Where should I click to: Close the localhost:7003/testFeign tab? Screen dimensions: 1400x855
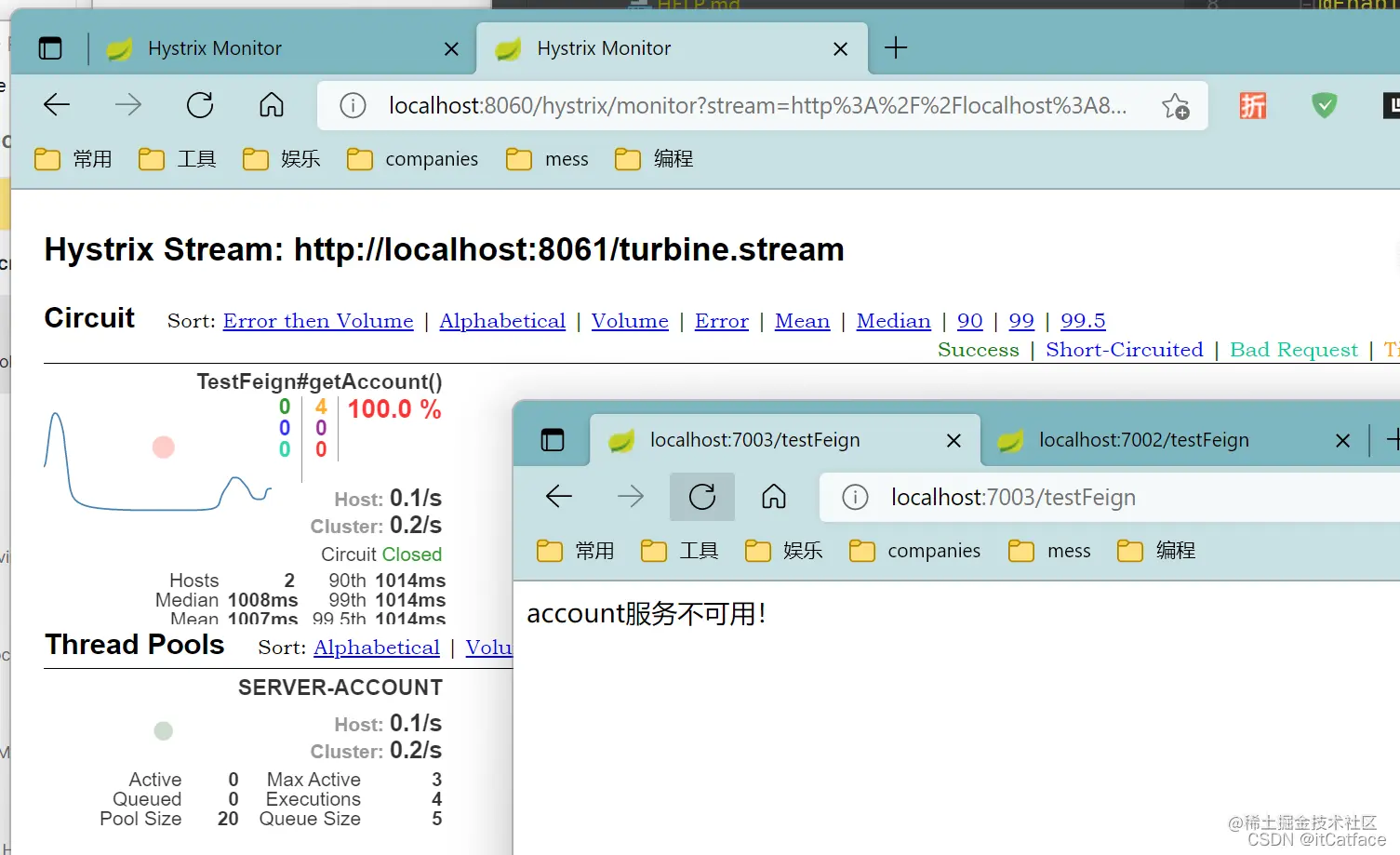[x=953, y=441]
